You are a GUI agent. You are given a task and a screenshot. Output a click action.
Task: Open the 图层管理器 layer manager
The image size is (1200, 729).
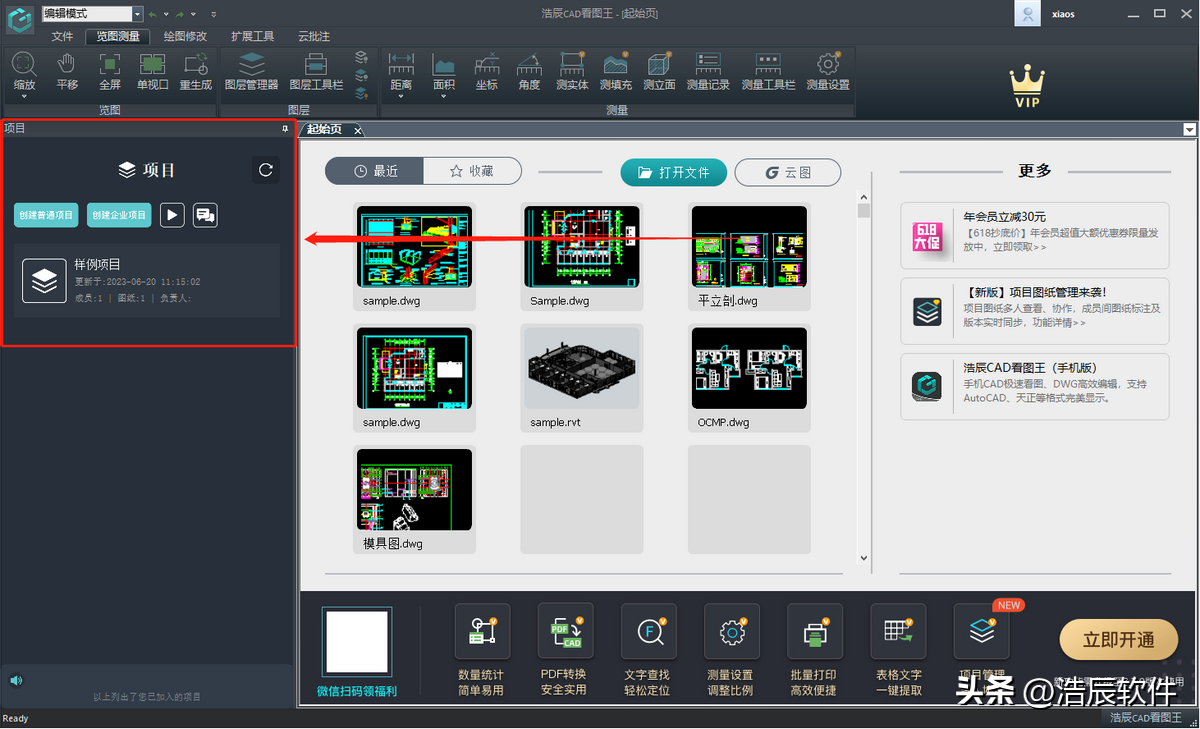pos(252,72)
